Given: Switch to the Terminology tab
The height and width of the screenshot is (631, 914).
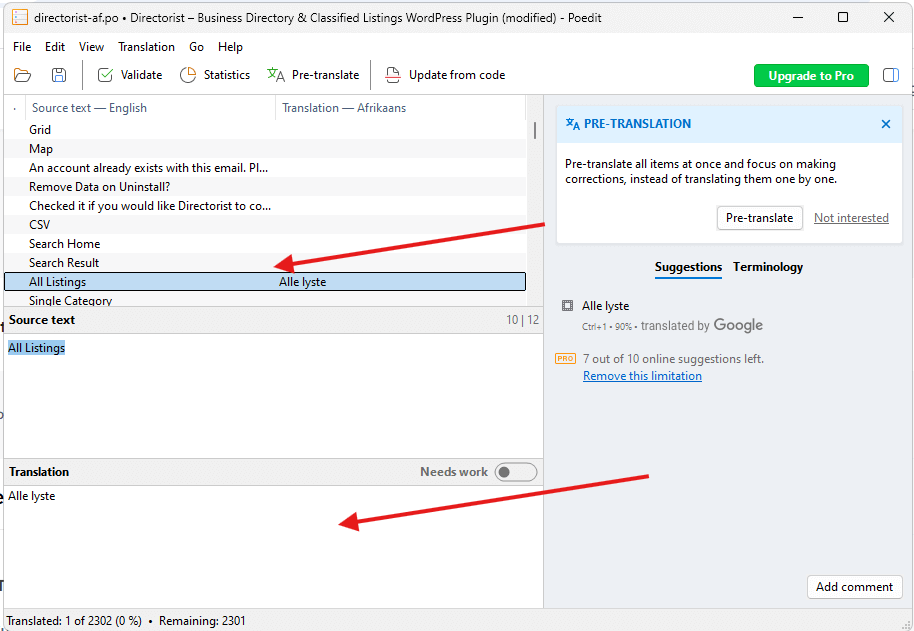Looking at the screenshot, I should coord(767,267).
